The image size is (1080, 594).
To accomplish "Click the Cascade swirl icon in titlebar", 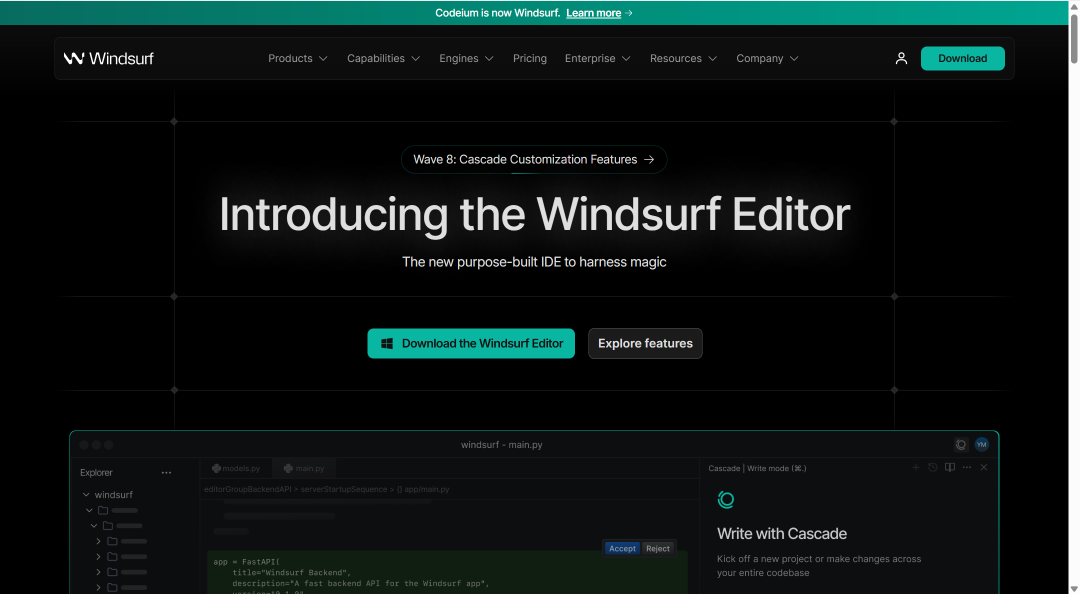I will [x=961, y=444].
